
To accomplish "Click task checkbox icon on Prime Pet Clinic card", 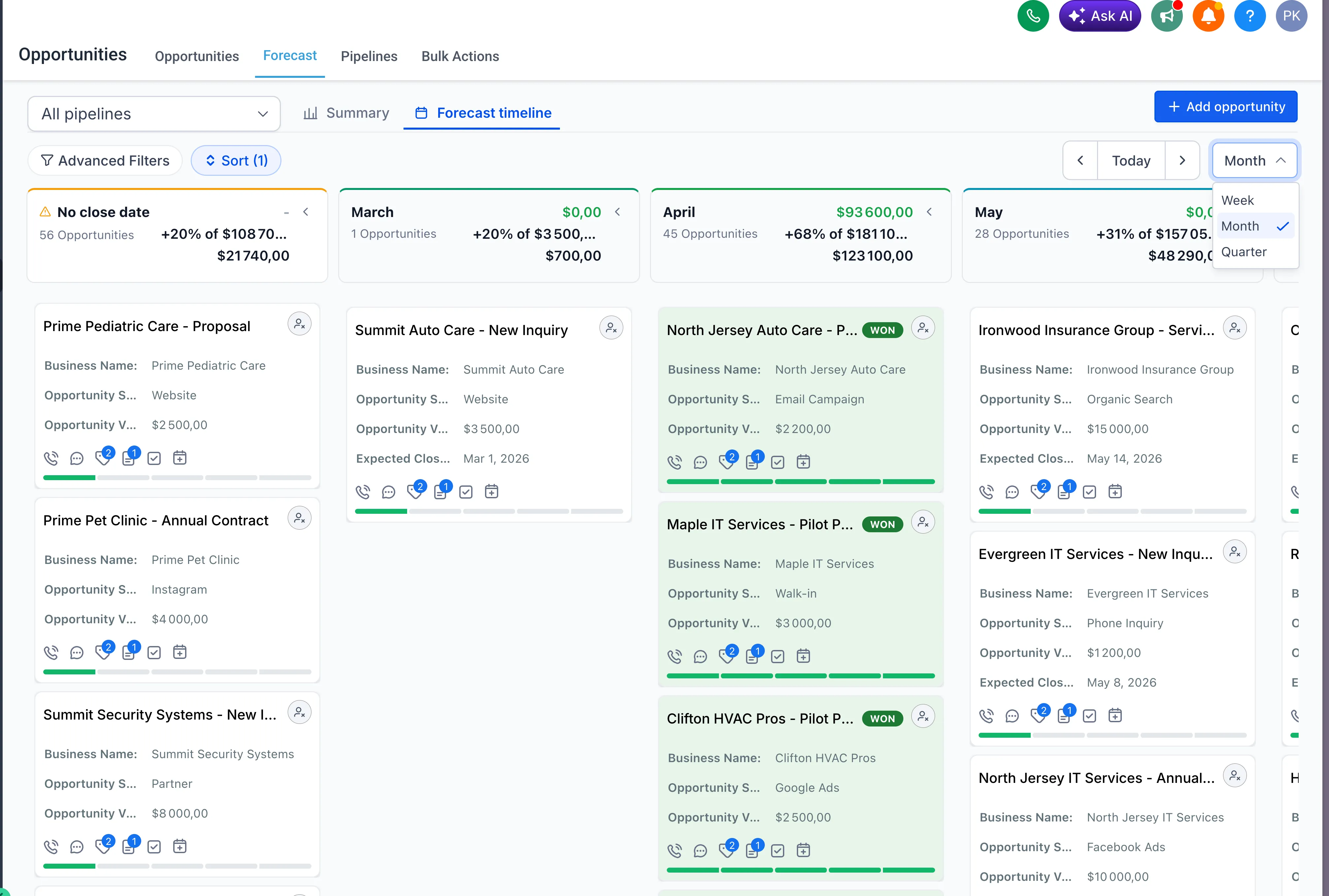I will coord(154,653).
